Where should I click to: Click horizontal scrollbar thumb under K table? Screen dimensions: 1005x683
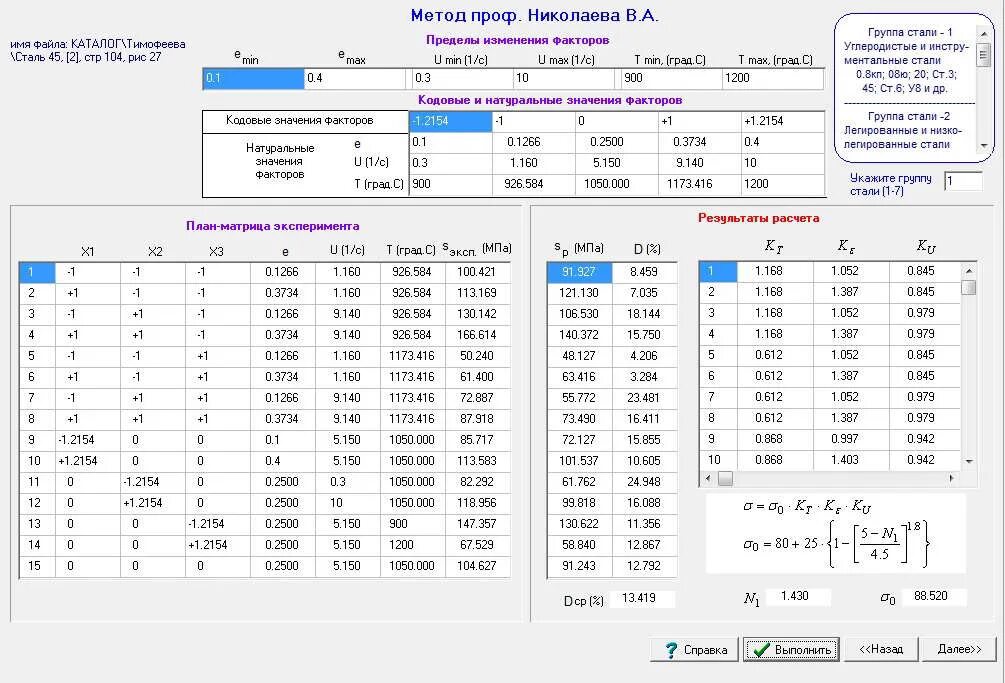(725, 478)
